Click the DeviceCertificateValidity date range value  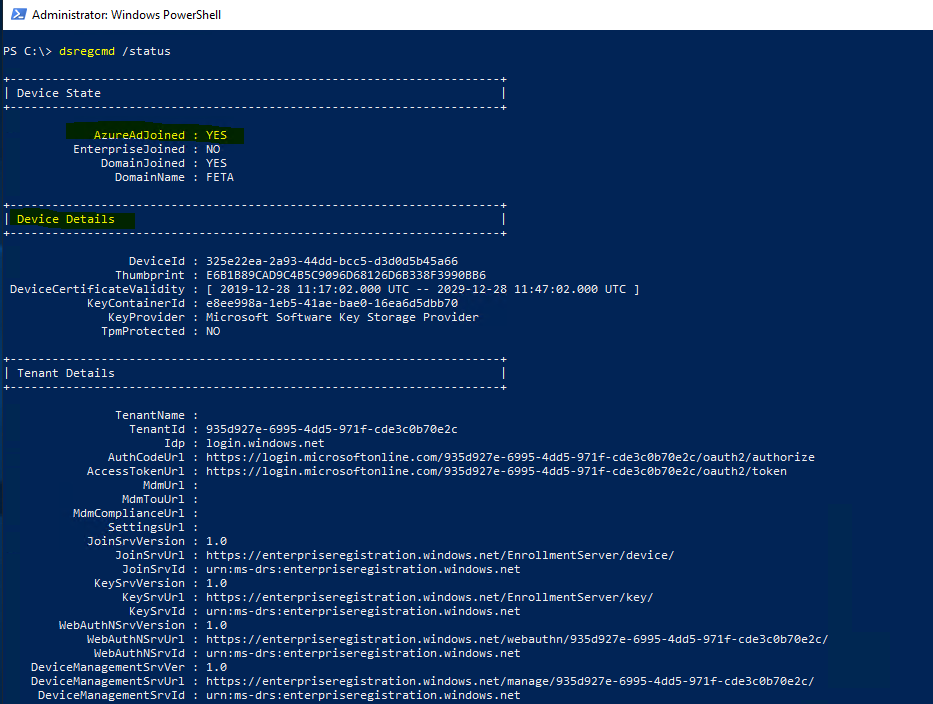click(x=422, y=289)
